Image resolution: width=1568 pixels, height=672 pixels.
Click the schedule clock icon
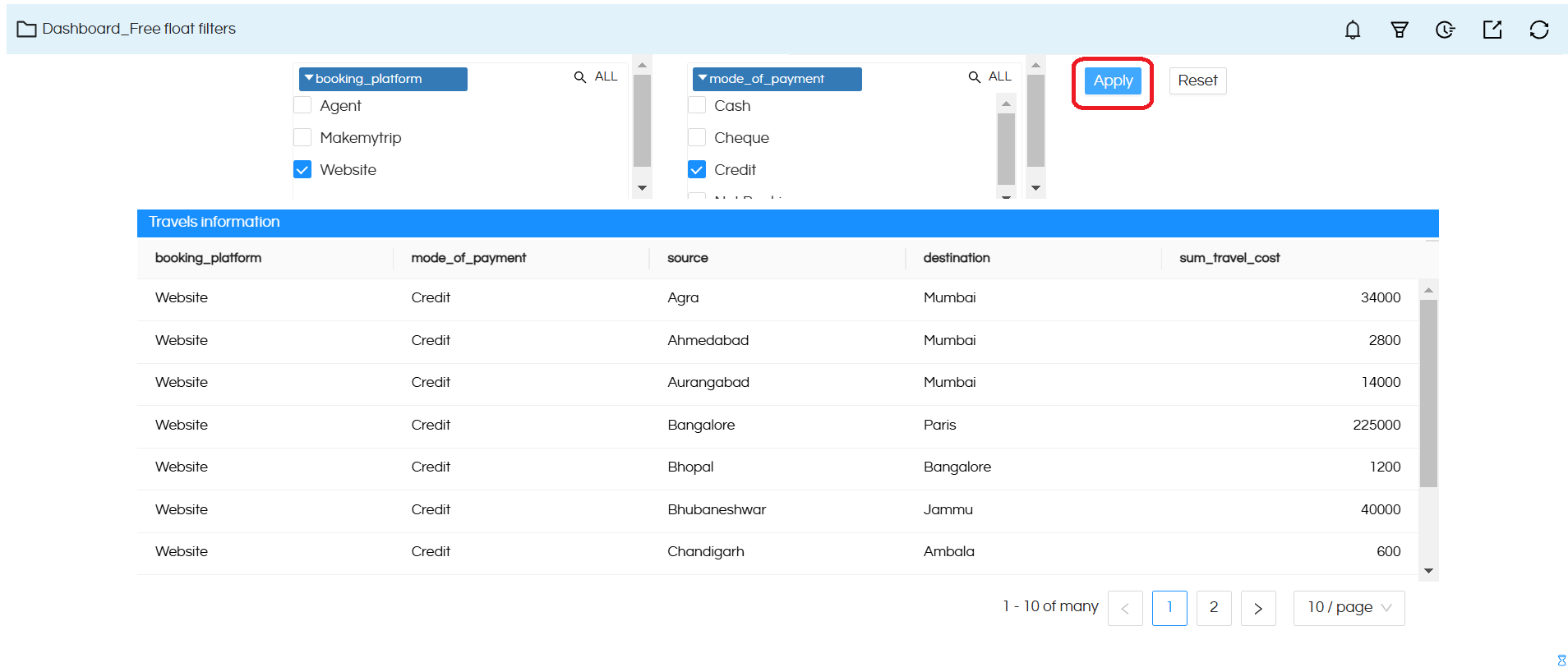click(1446, 30)
